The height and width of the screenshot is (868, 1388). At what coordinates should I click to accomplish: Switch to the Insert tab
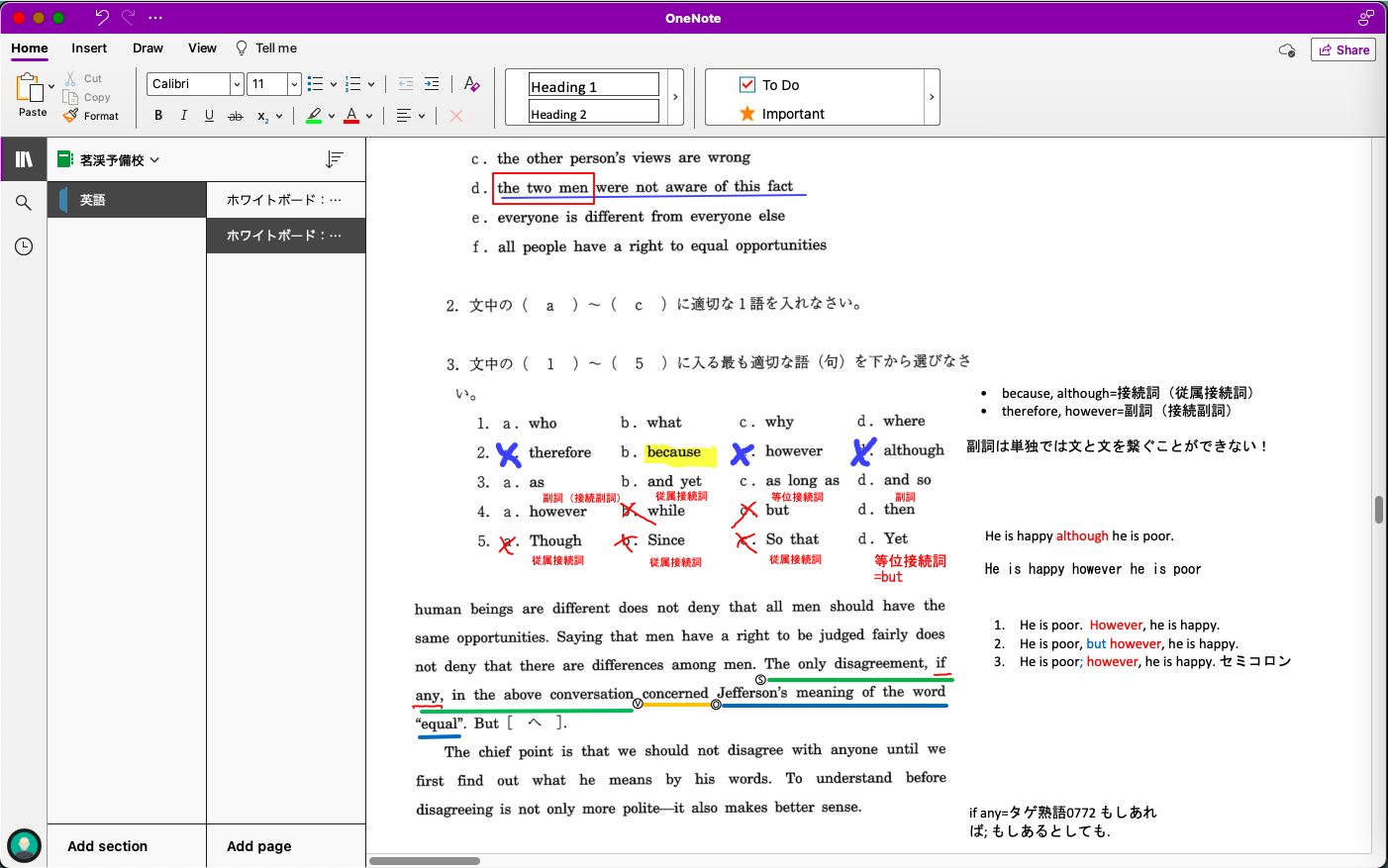89,48
